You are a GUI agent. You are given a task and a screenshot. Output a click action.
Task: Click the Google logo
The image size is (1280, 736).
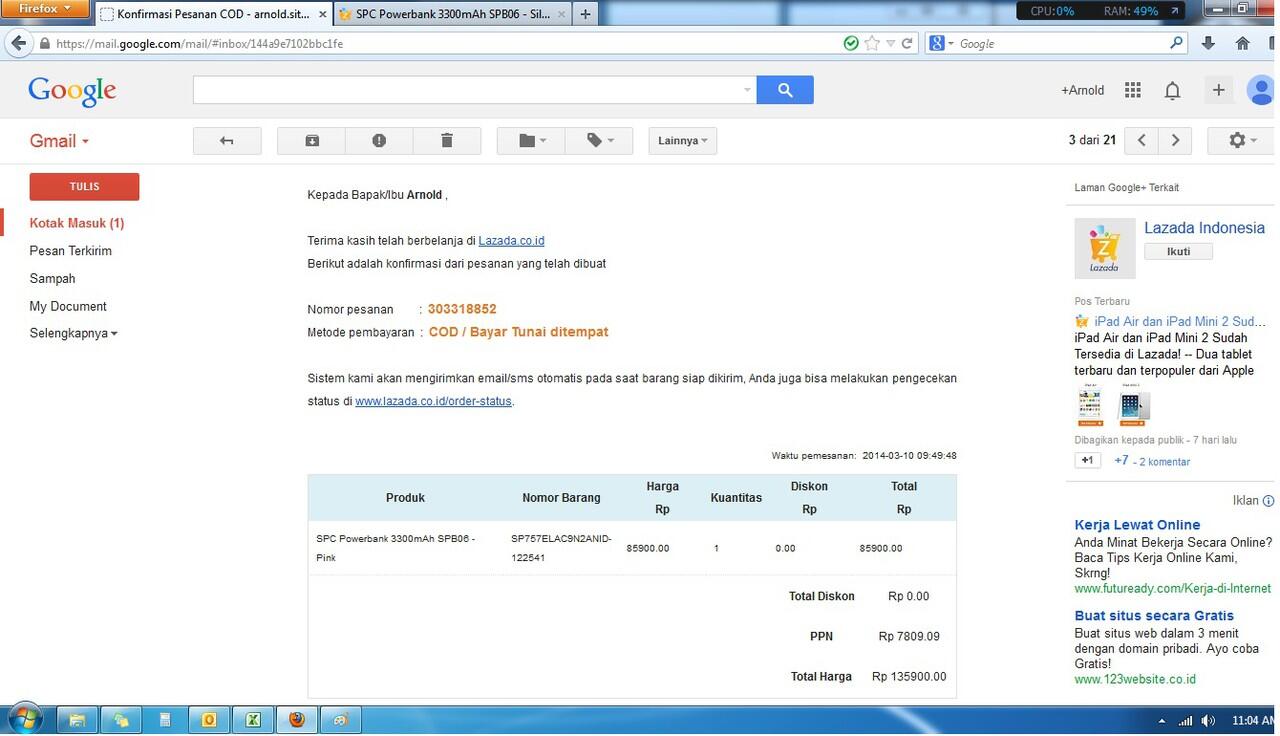point(72,91)
